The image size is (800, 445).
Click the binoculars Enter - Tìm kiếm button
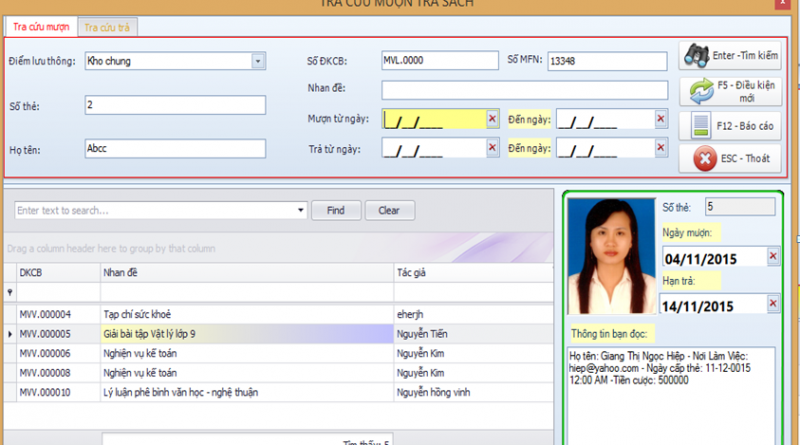[x=730, y=56]
